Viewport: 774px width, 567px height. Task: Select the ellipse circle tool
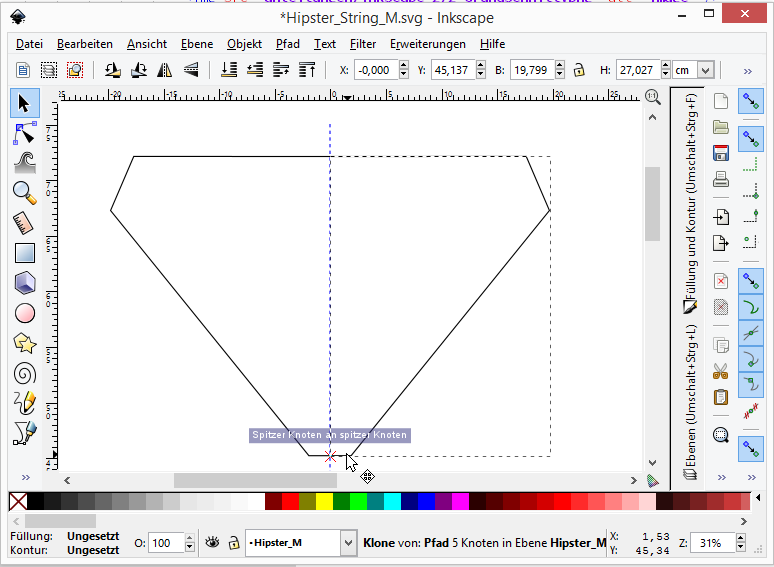[x=24, y=313]
